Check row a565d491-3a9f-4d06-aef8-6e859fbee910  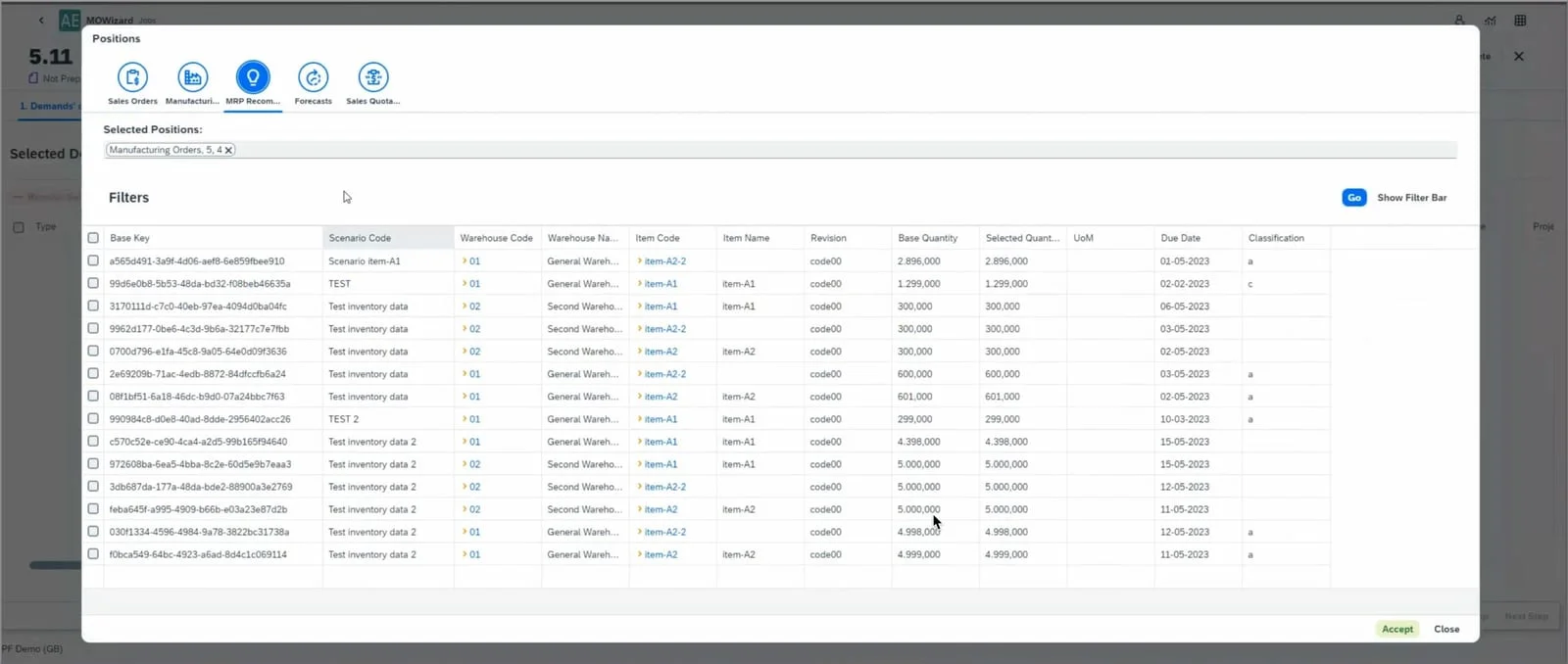[x=93, y=261]
